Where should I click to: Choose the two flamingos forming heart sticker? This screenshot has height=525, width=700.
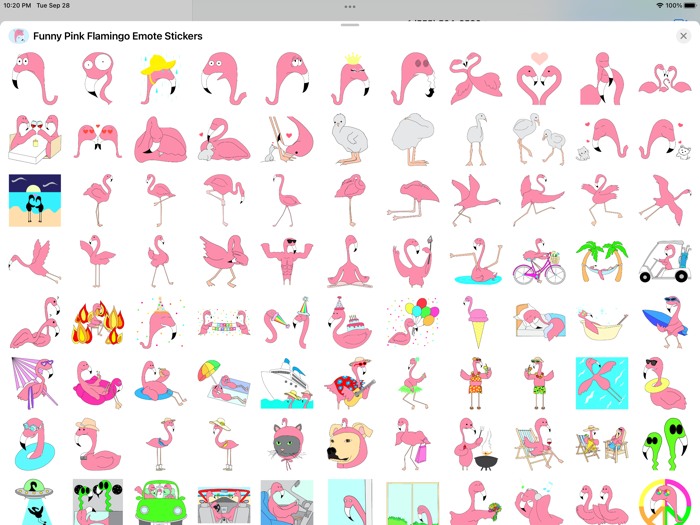[x=539, y=79]
